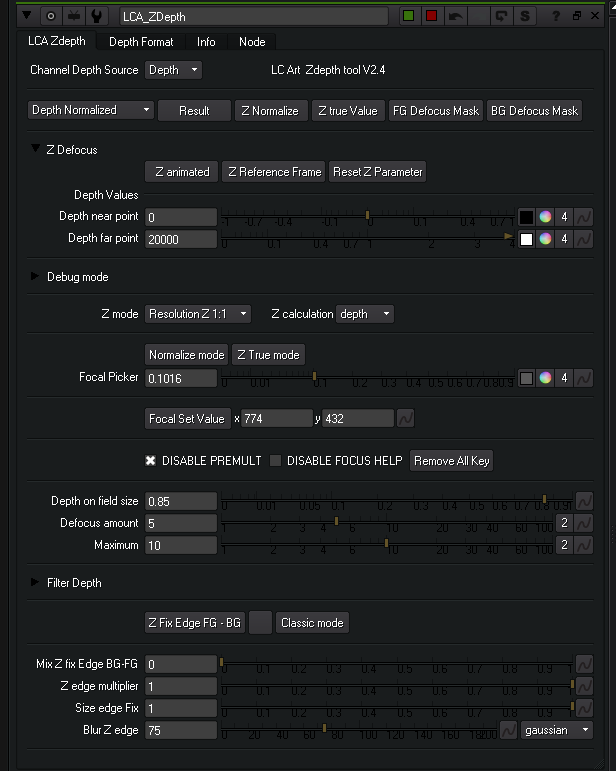Click the wrench icon in header

tap(96, 17)
